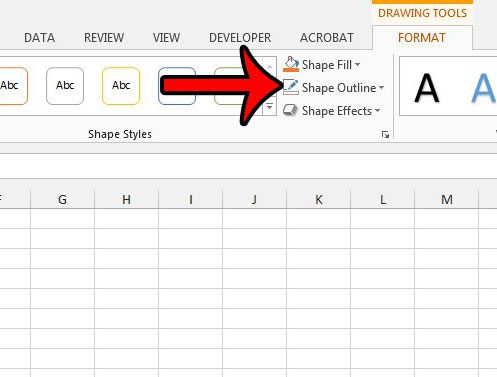Open the Shape Styles dialog launcher
Screen dimensions: 497x377
coord(385,135)
